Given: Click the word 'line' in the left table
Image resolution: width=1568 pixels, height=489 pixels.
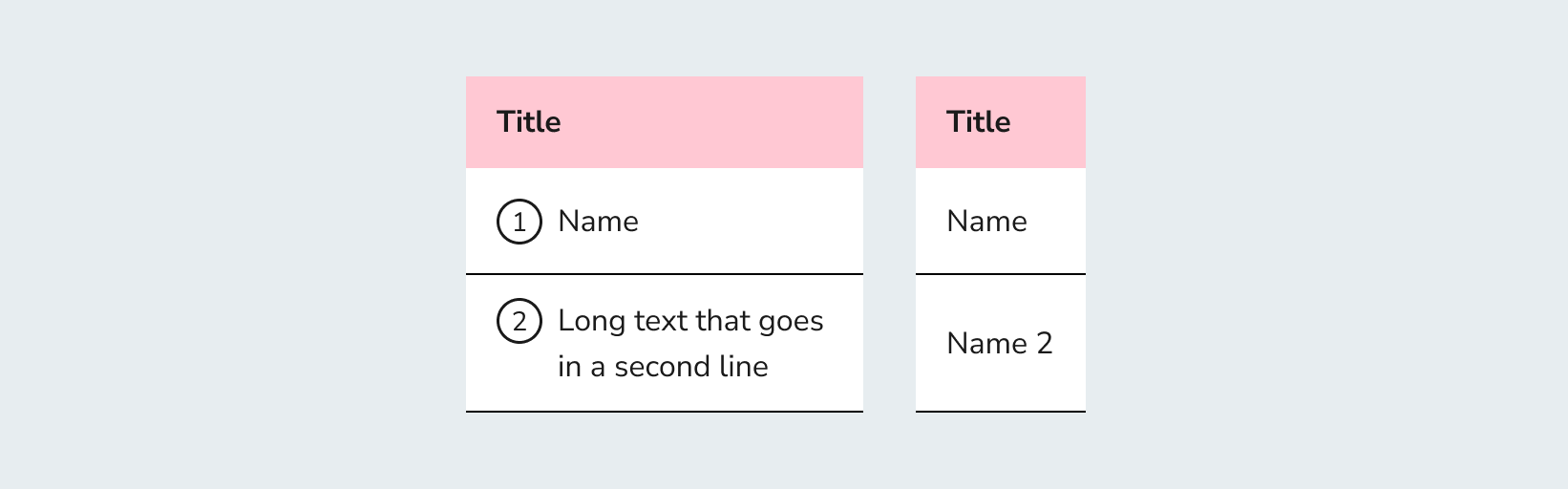Looking at the screenshot, I should tap(745, 367).
